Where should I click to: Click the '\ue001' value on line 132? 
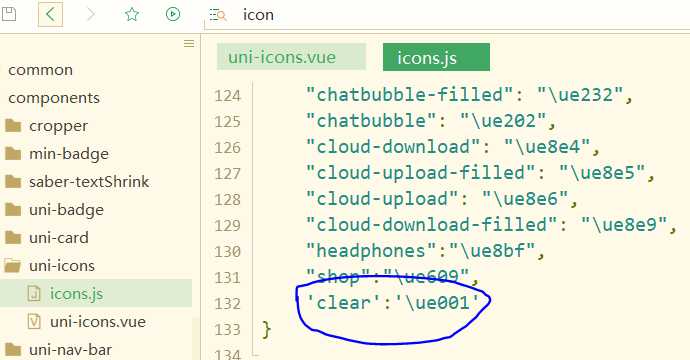(437, 303)
